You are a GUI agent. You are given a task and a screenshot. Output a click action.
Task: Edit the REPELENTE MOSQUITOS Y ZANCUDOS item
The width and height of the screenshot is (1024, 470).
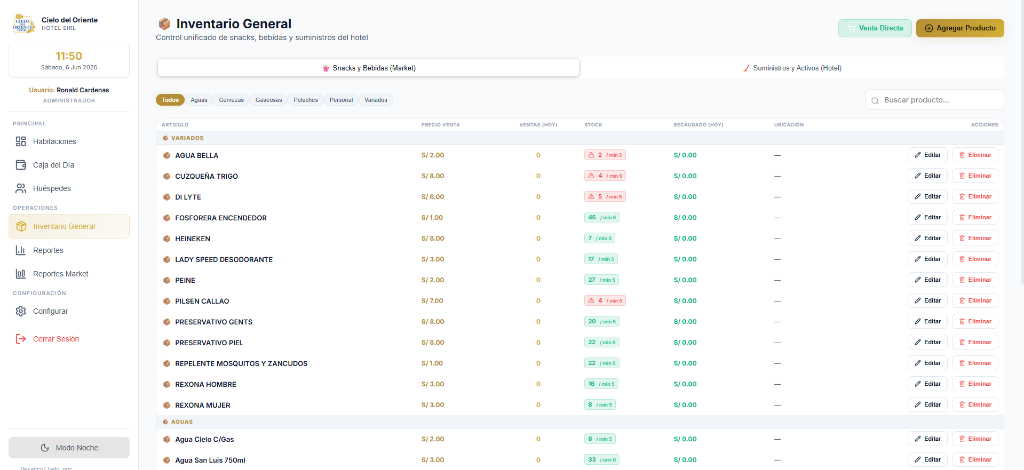[x=927, y=364]
